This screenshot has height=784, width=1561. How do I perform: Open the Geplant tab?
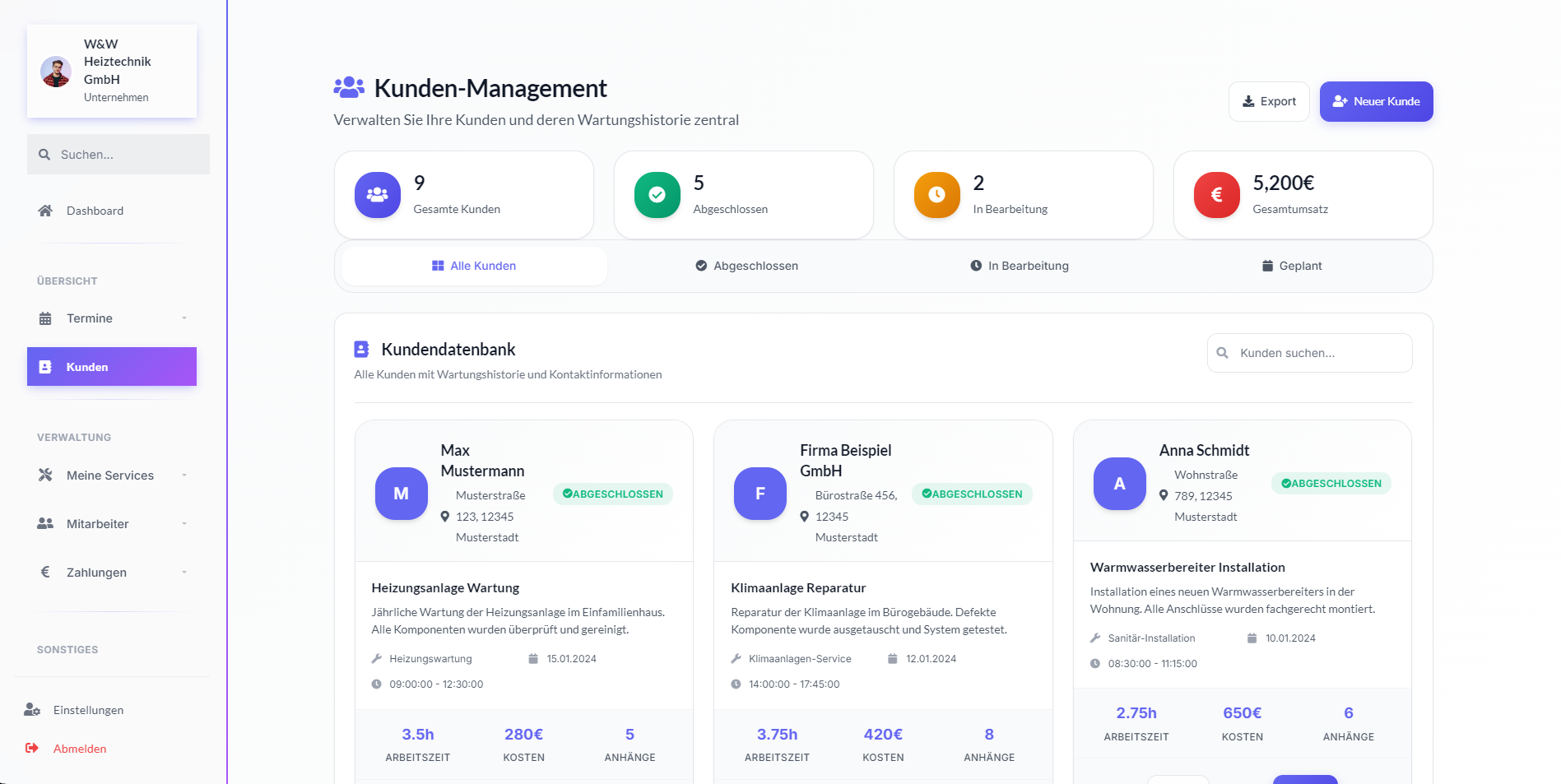[x=1291, y=266]
